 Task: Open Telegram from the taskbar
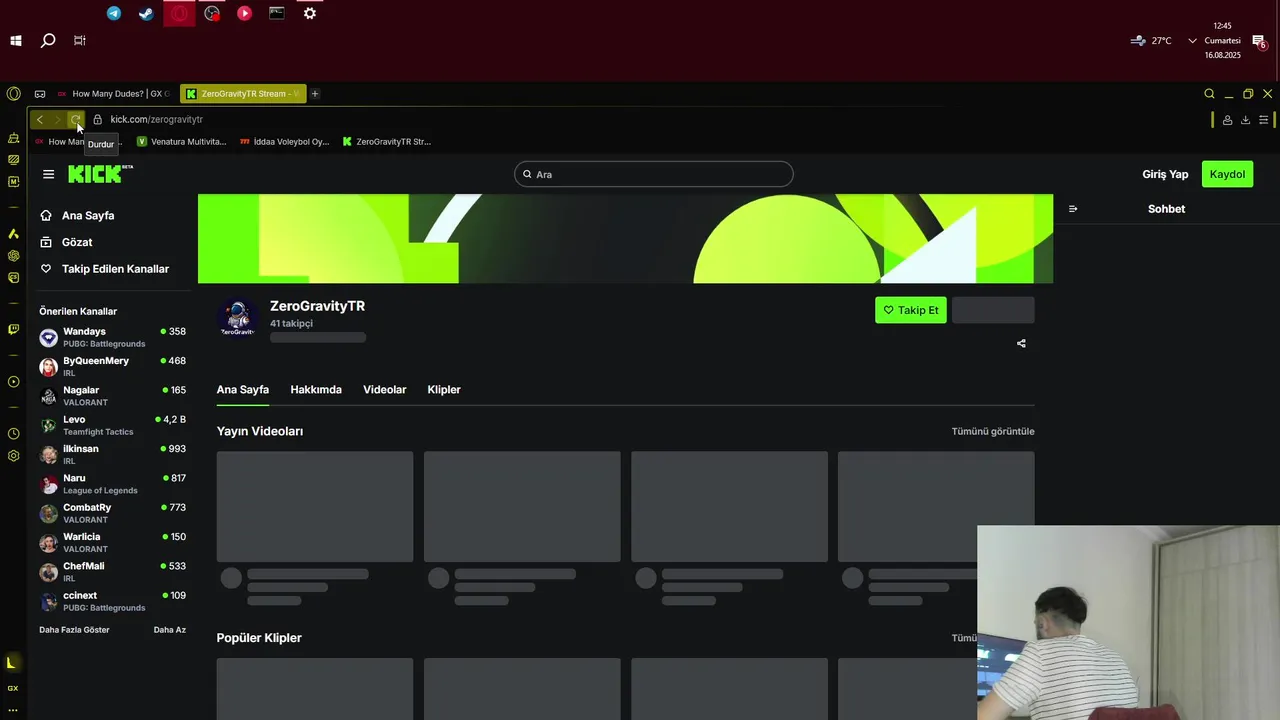114,13
